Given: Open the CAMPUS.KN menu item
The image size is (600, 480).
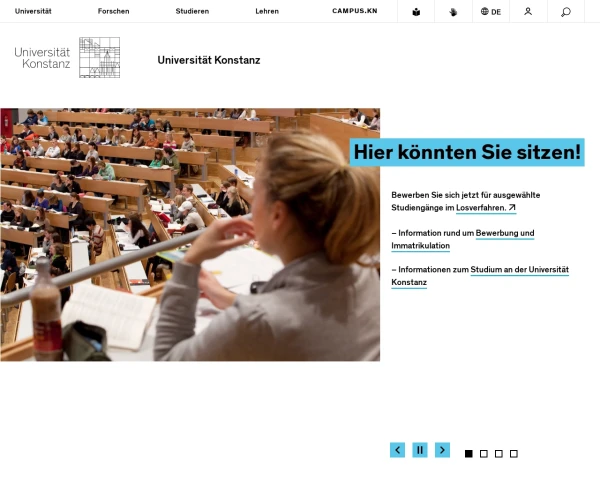Looking at the screenshot, I should pyautogui.click(x=355, y=11).
